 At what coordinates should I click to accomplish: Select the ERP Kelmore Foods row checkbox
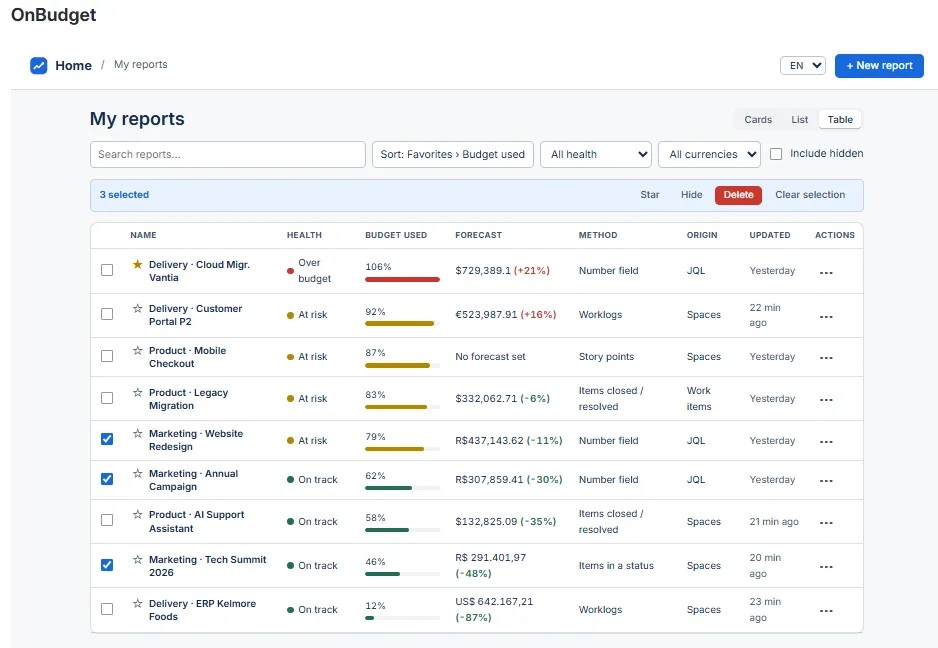pos(107,609)
